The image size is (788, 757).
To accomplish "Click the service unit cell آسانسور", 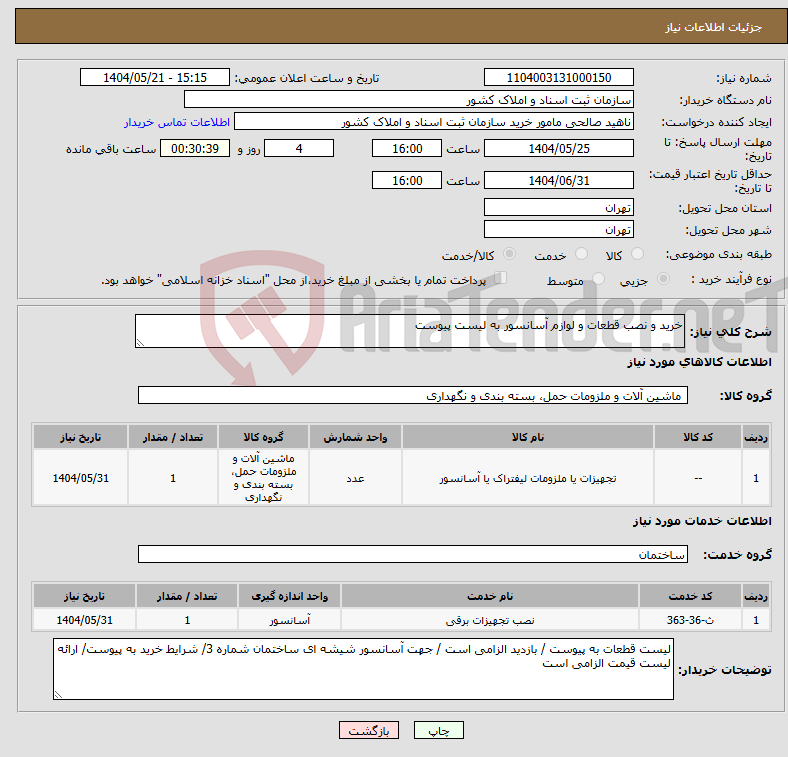I will click(x=289, y=620).
